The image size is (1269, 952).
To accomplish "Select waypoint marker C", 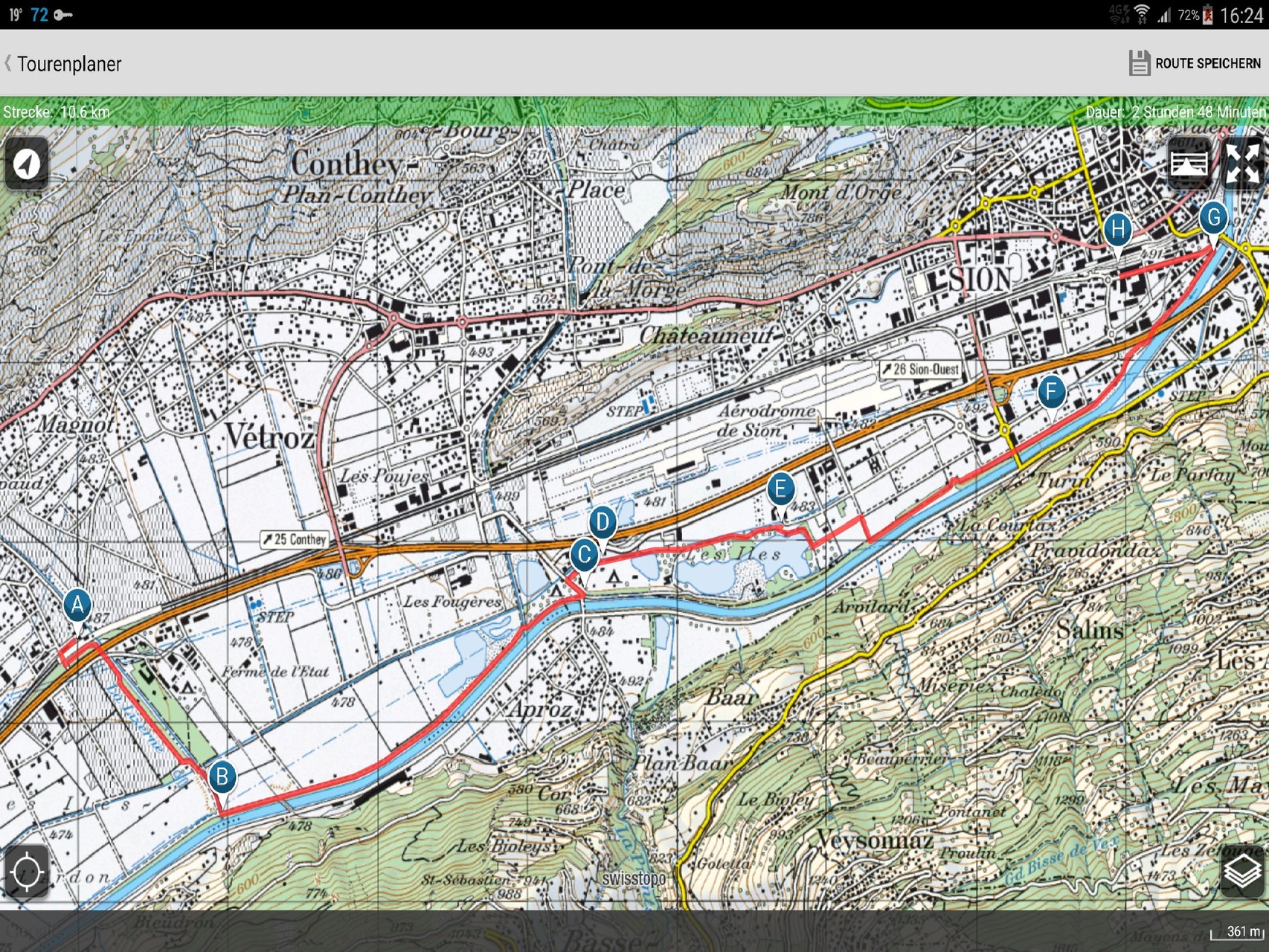I will [x=585, y=555].
